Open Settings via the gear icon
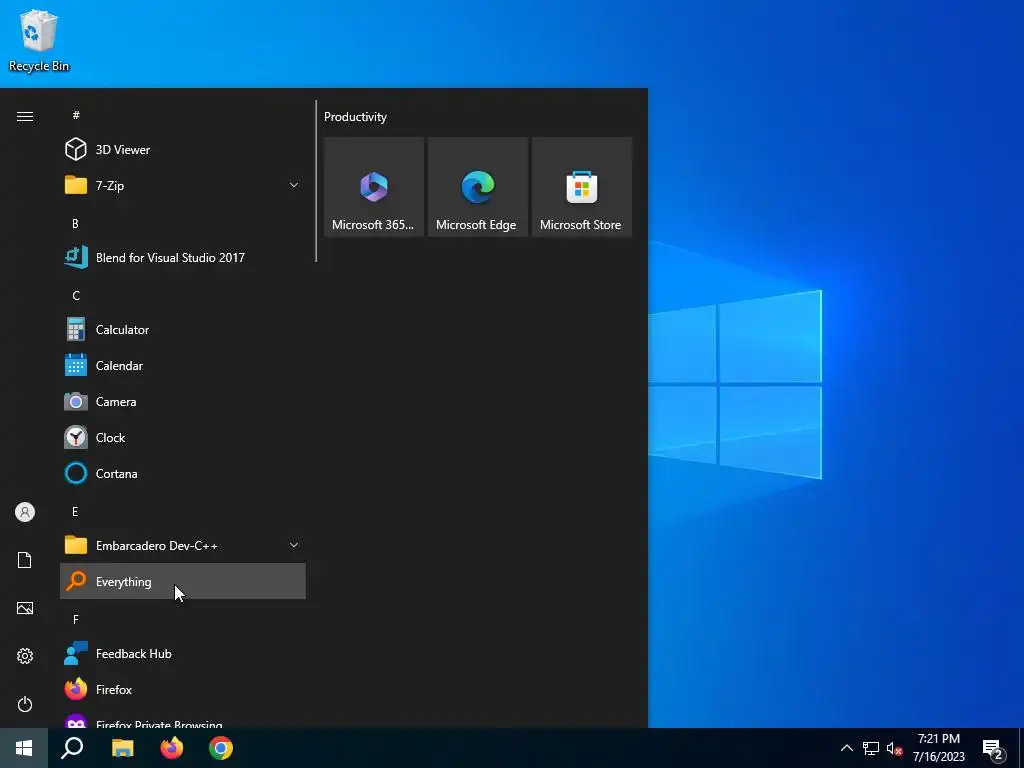Screen dimensions: 1024x768 click(x=25, y=656)
